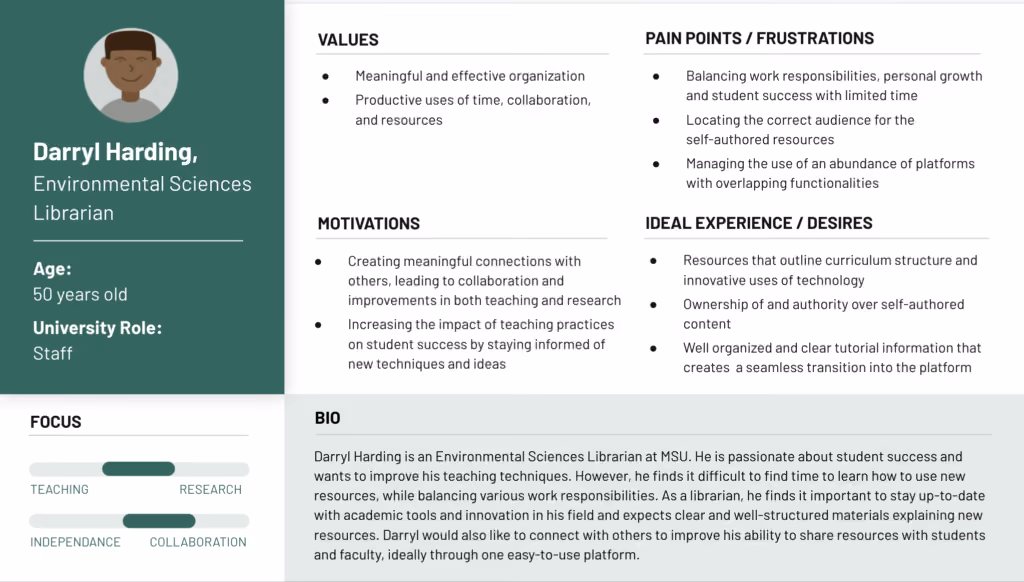Select the VALUES section heading

pyautogui.click(x=348, y=40)
